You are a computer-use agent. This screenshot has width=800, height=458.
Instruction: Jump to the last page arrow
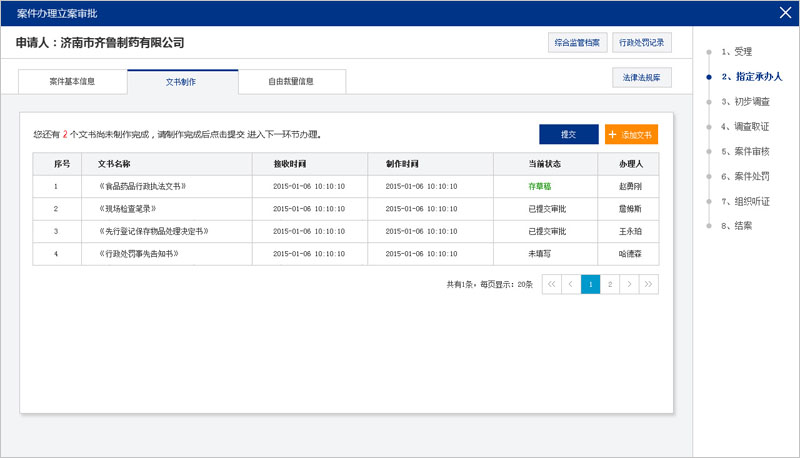pyautogui.click(x=649, y=284)
